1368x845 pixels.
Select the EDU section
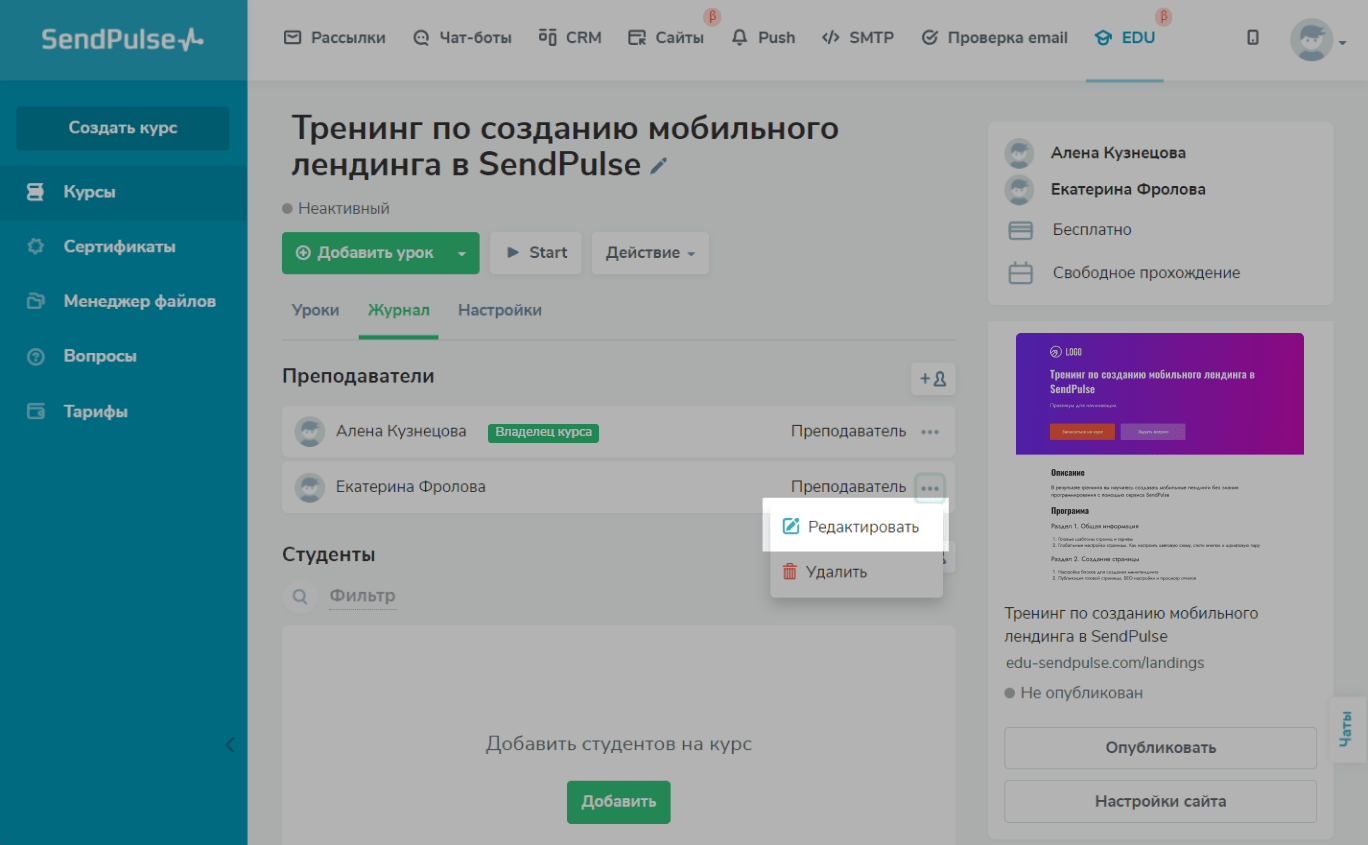(1125, 38)
